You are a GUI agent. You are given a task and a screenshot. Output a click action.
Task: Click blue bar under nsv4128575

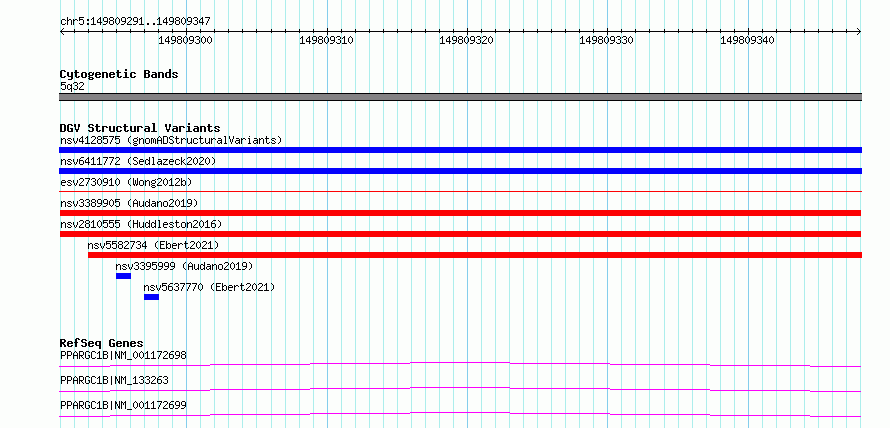click(460, 150)
